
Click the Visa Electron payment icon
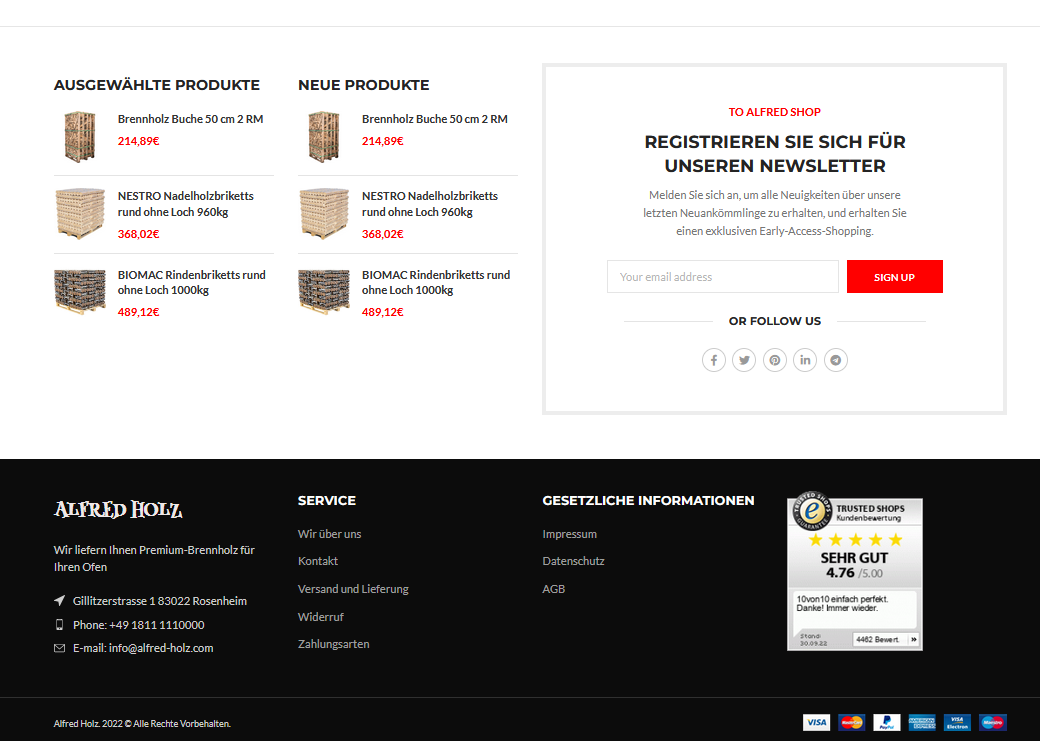pos(957,722)
